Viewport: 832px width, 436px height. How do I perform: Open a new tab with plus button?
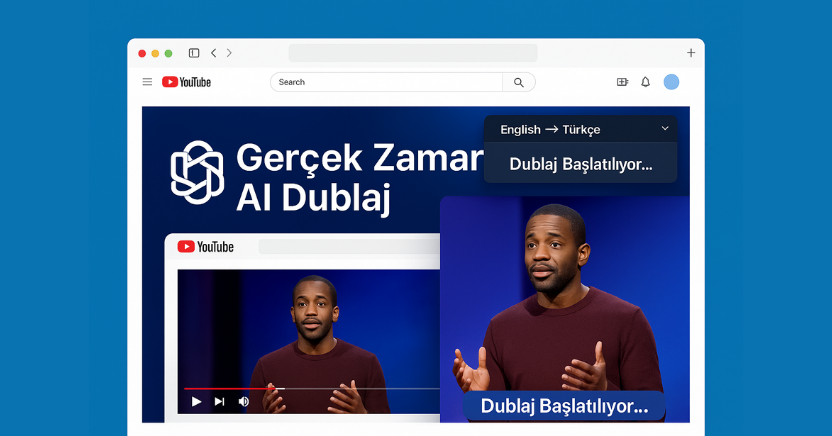(x=690, y=53)
